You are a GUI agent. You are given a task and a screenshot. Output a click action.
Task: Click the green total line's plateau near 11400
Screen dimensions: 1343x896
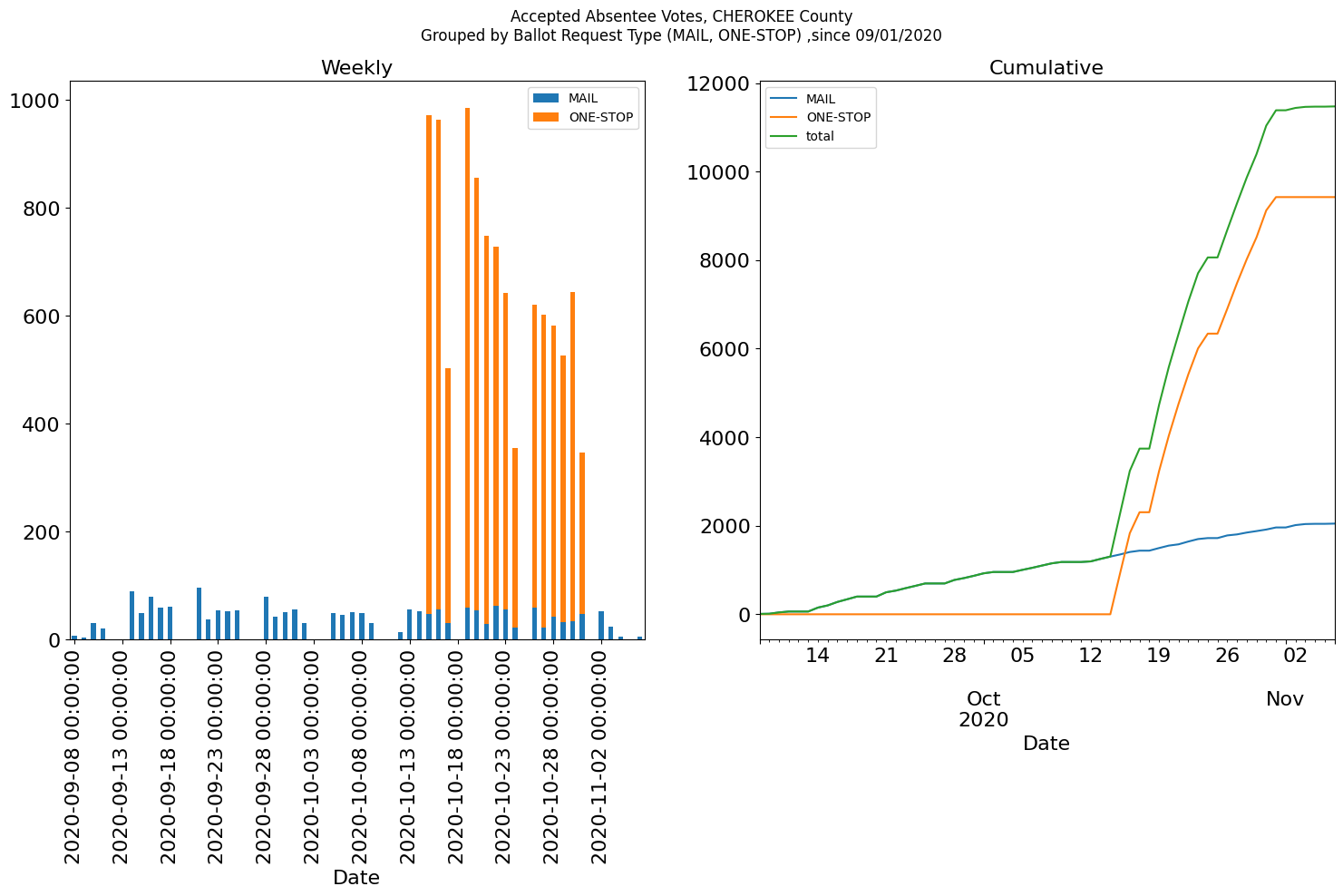1306,107
